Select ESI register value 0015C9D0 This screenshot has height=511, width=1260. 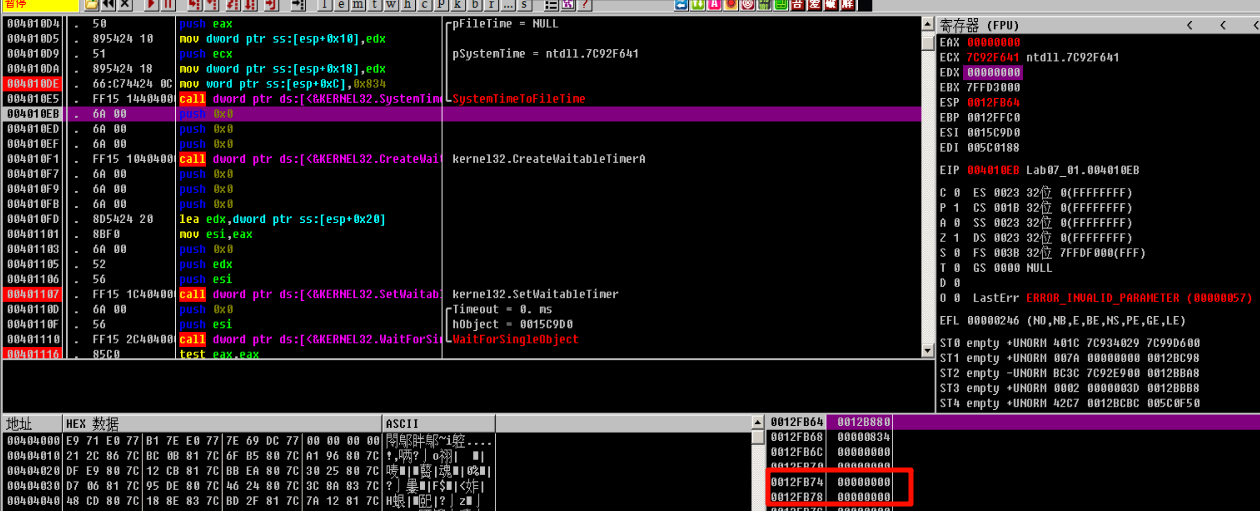993,132
